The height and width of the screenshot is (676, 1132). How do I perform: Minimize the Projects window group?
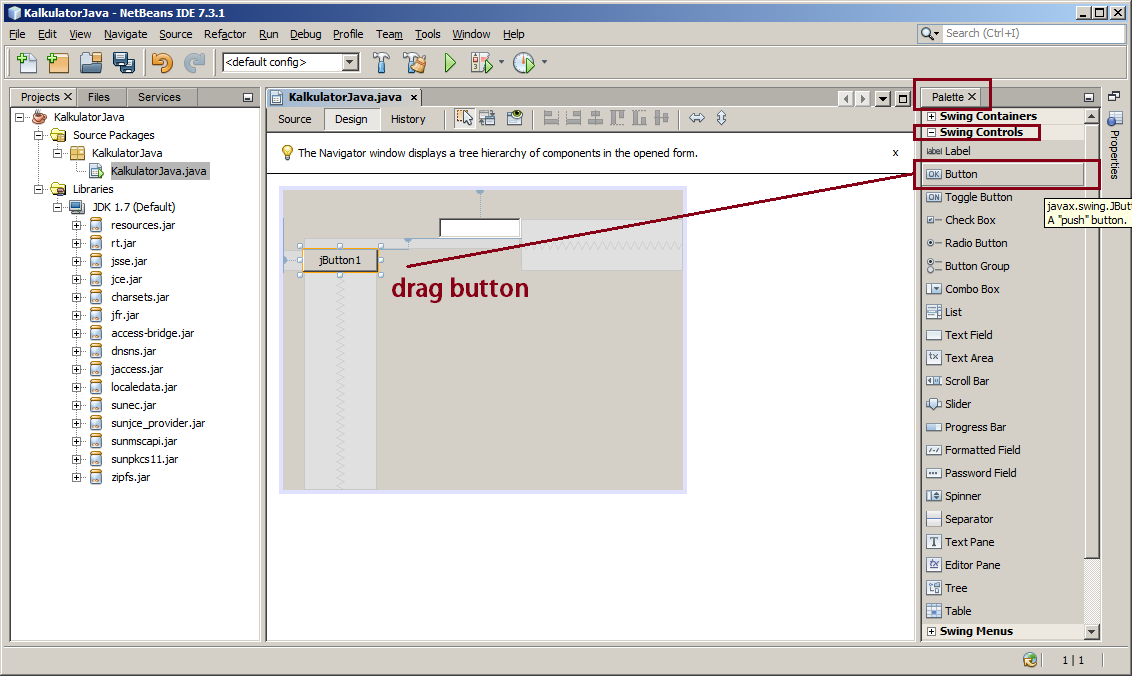pos(248,97)
